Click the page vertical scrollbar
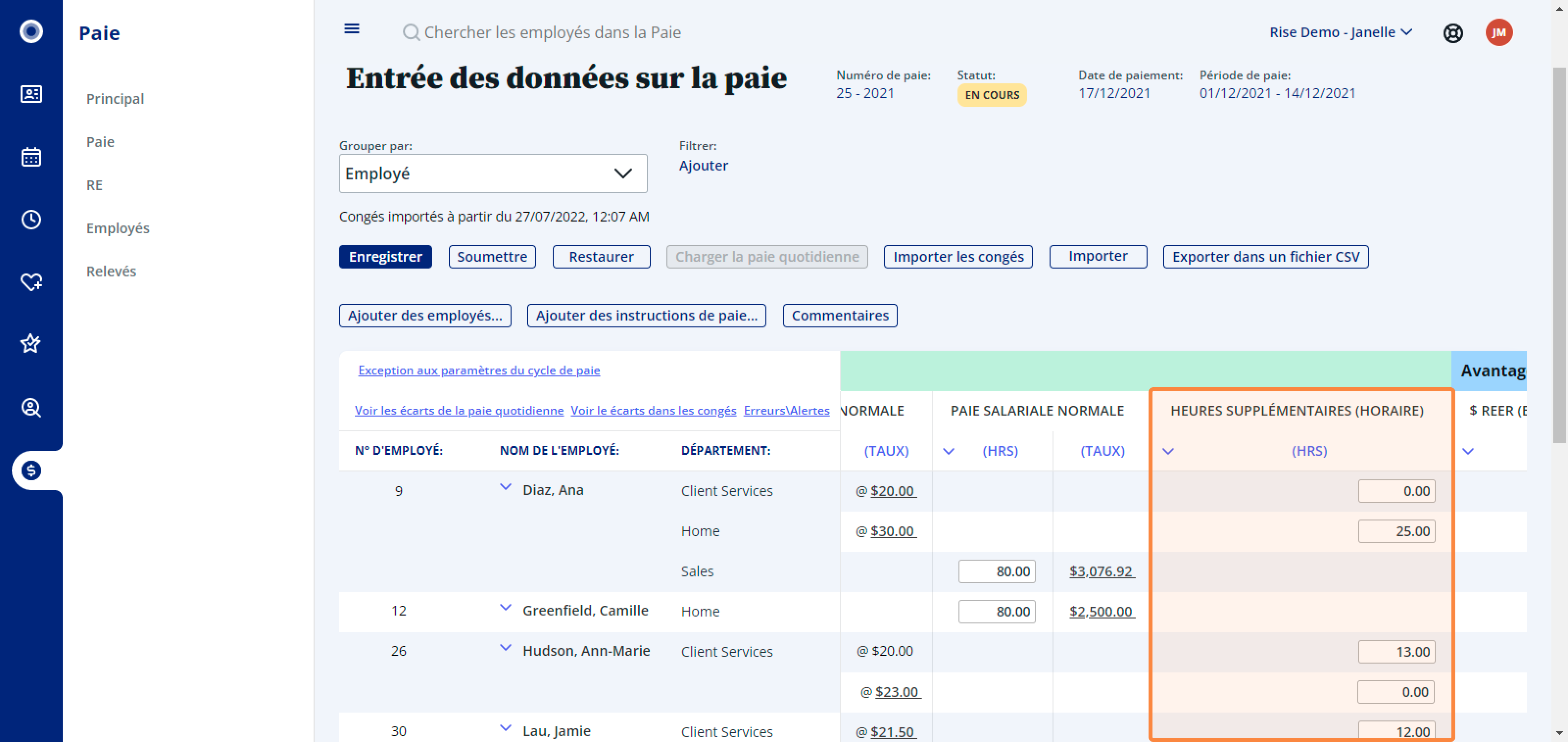1568x742 pixels. (1559, 256)
